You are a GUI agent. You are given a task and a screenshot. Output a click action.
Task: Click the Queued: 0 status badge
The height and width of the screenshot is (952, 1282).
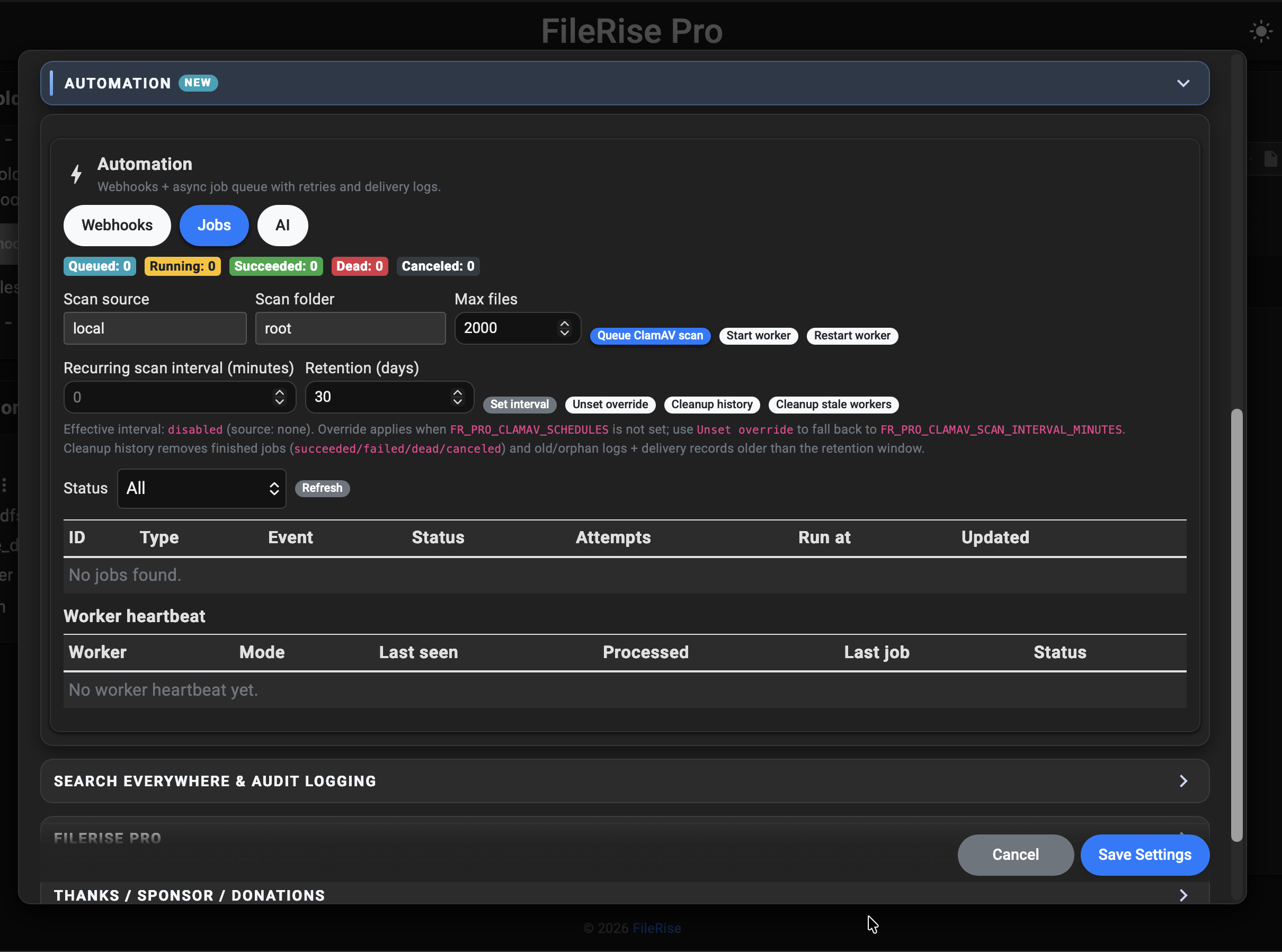pyautogui.click(x=99, y=266)
